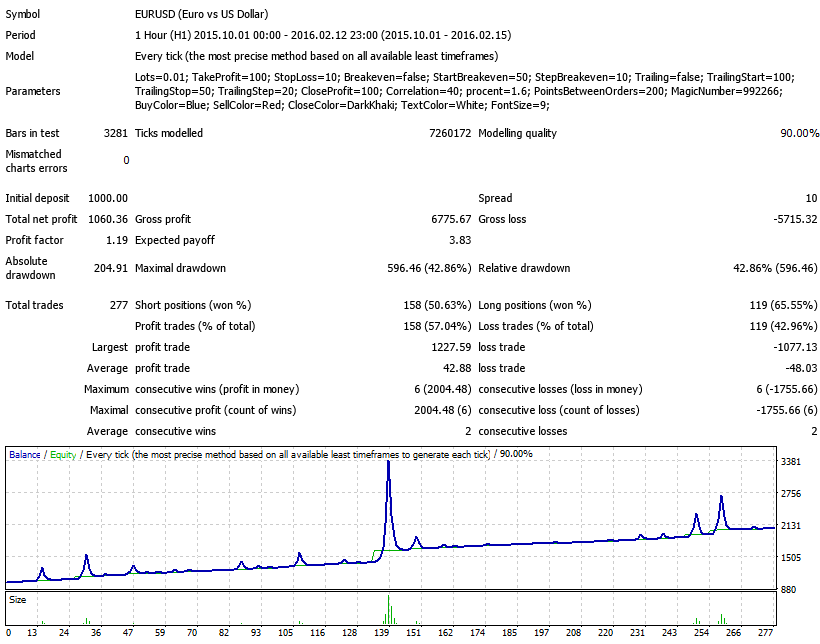Click Maximal drawdown value 596.46 (42.86%)
This screenshot has height=644, width=820.
click(429, 268)
